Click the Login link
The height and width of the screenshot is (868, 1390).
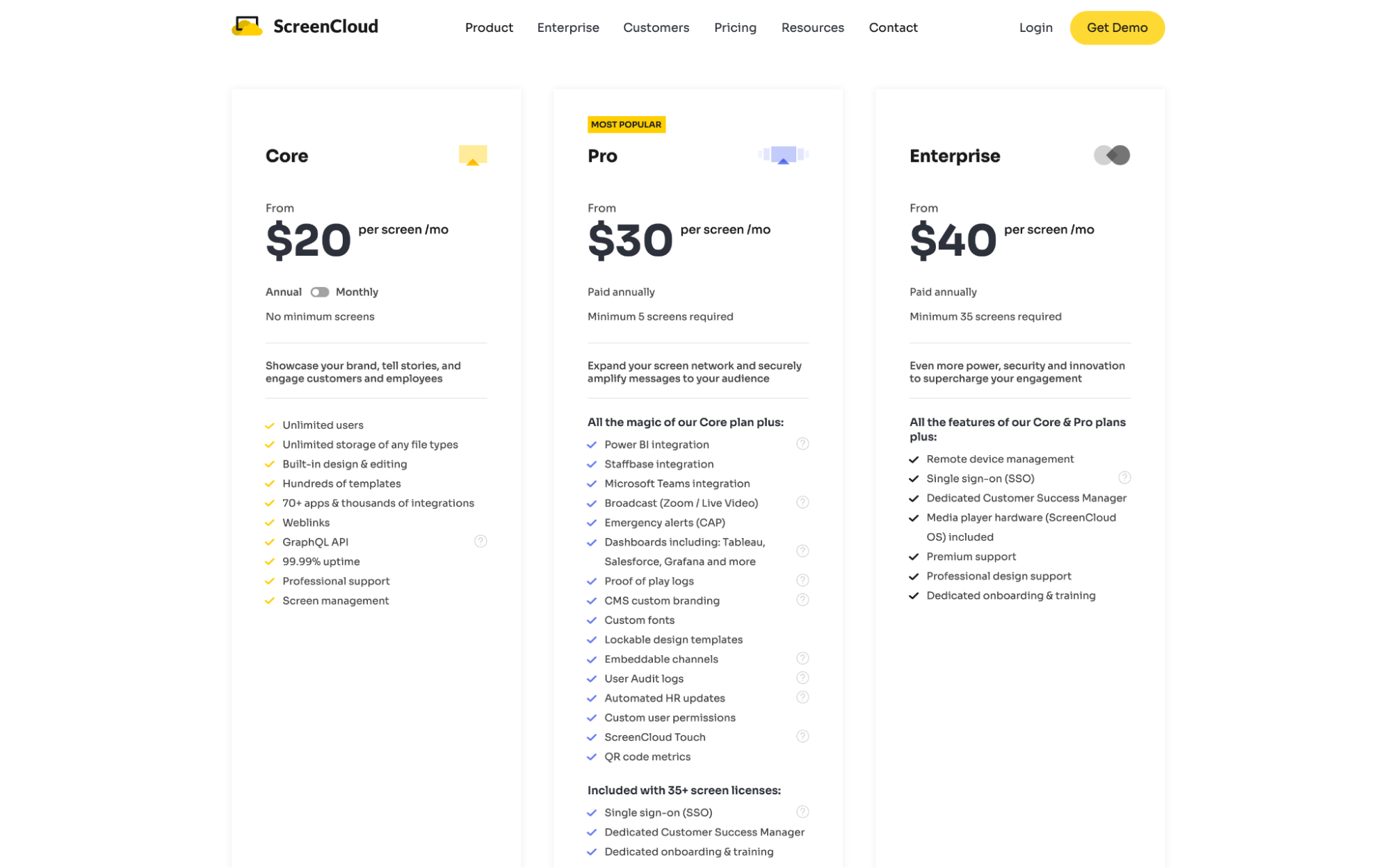point(1035,28)
